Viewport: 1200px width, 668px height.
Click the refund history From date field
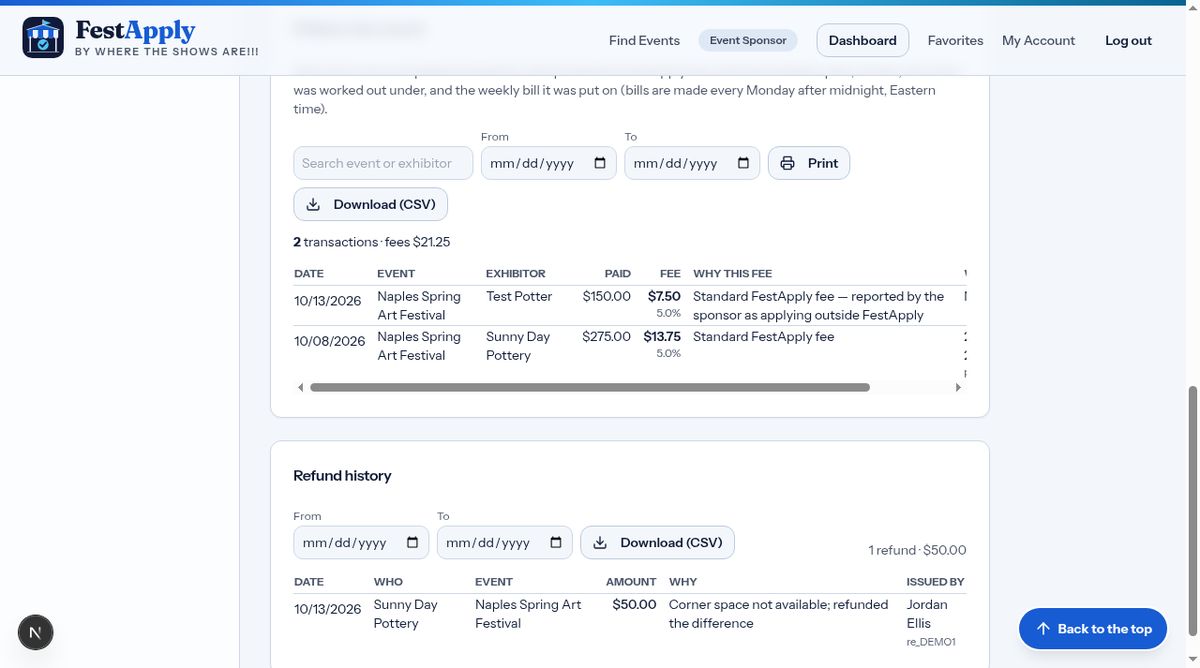pyautogui.click(x=361, y=543)
